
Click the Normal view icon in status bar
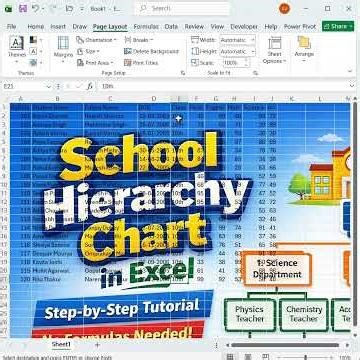point(230,357)
